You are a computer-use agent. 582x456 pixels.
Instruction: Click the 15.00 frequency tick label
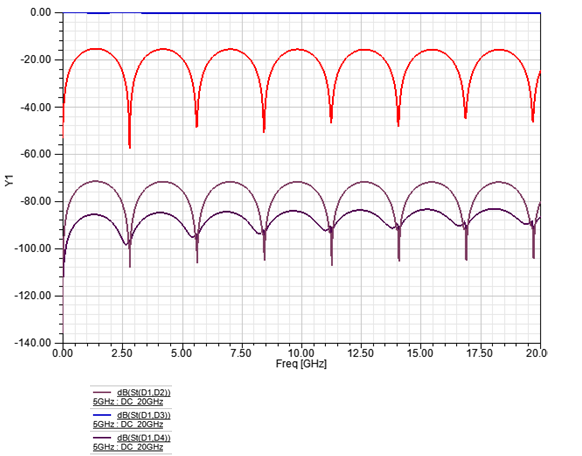420,353
